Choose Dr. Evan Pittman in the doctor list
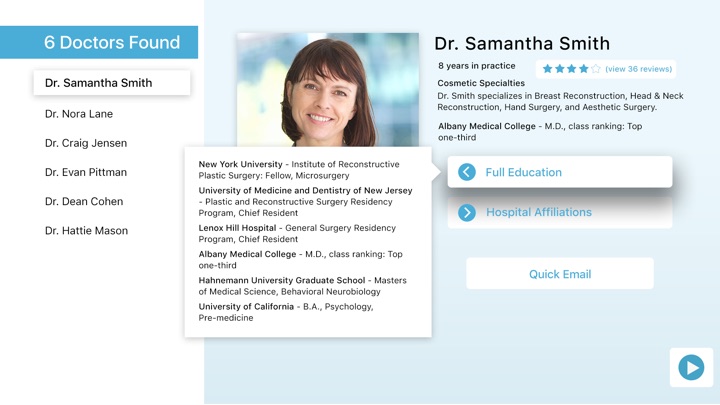The height and width of the screenshot is (405, 720). [x=86, y=172]
